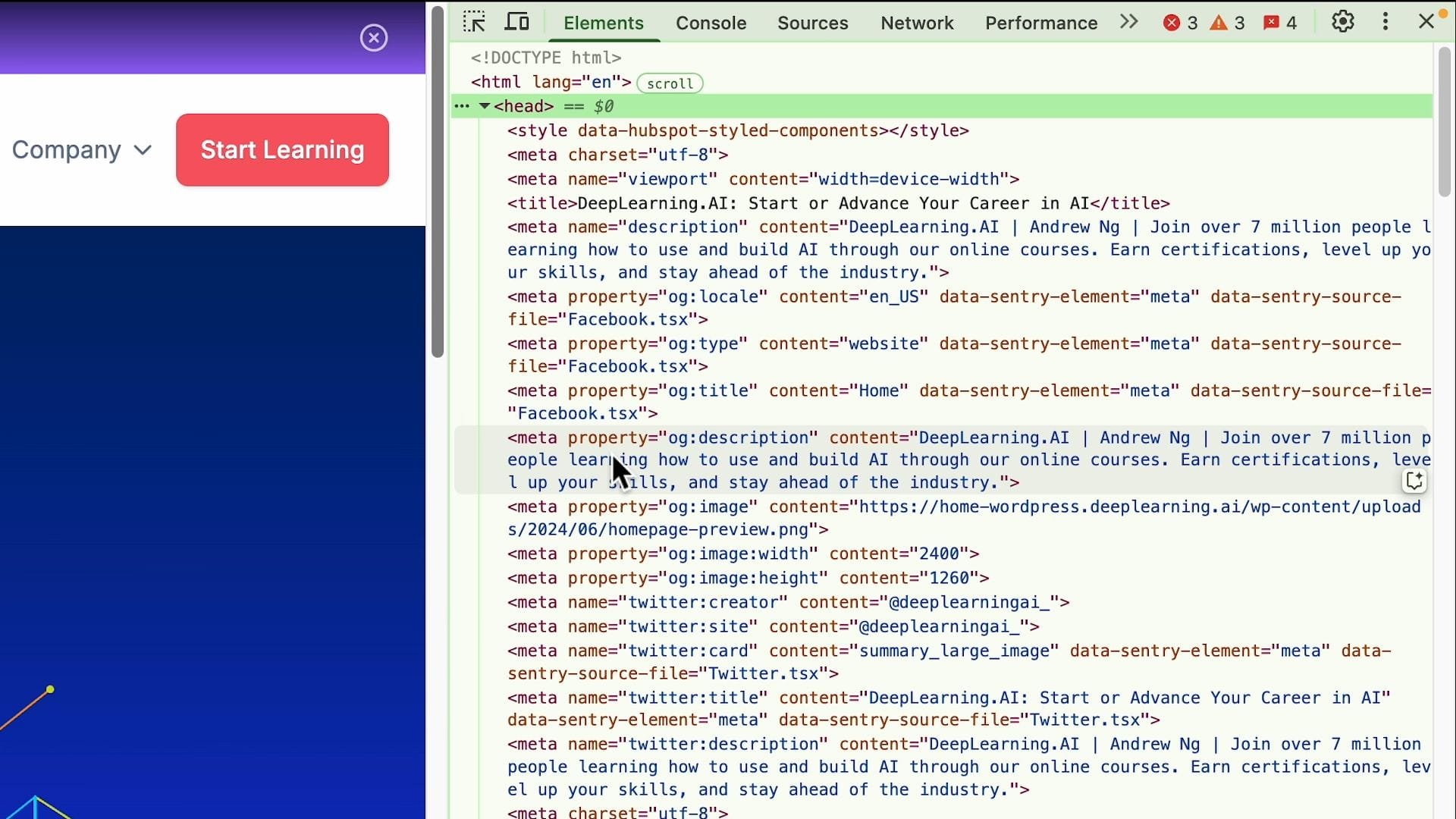
Task: Switch to the Network tab
Action: tap(916, 23)
